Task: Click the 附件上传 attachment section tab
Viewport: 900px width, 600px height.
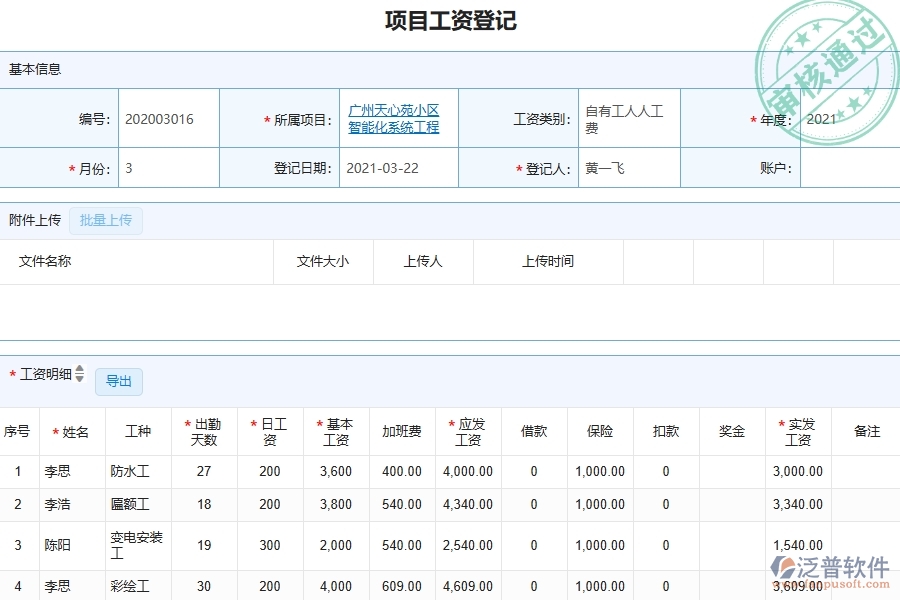Action: [35, 220]
